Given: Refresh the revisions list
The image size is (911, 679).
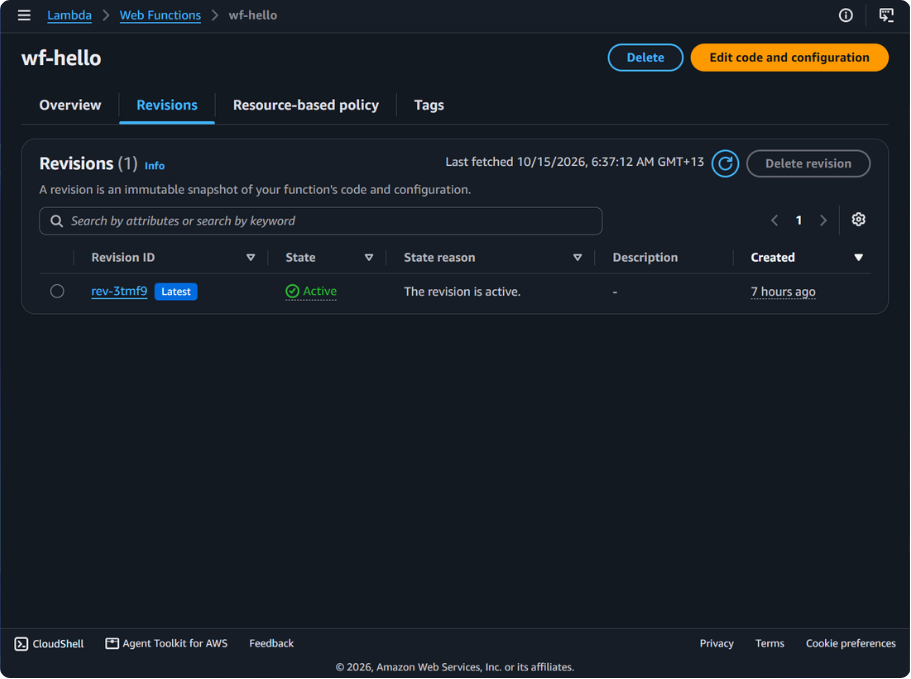Looking at the screenshot, I should point(725,163).
